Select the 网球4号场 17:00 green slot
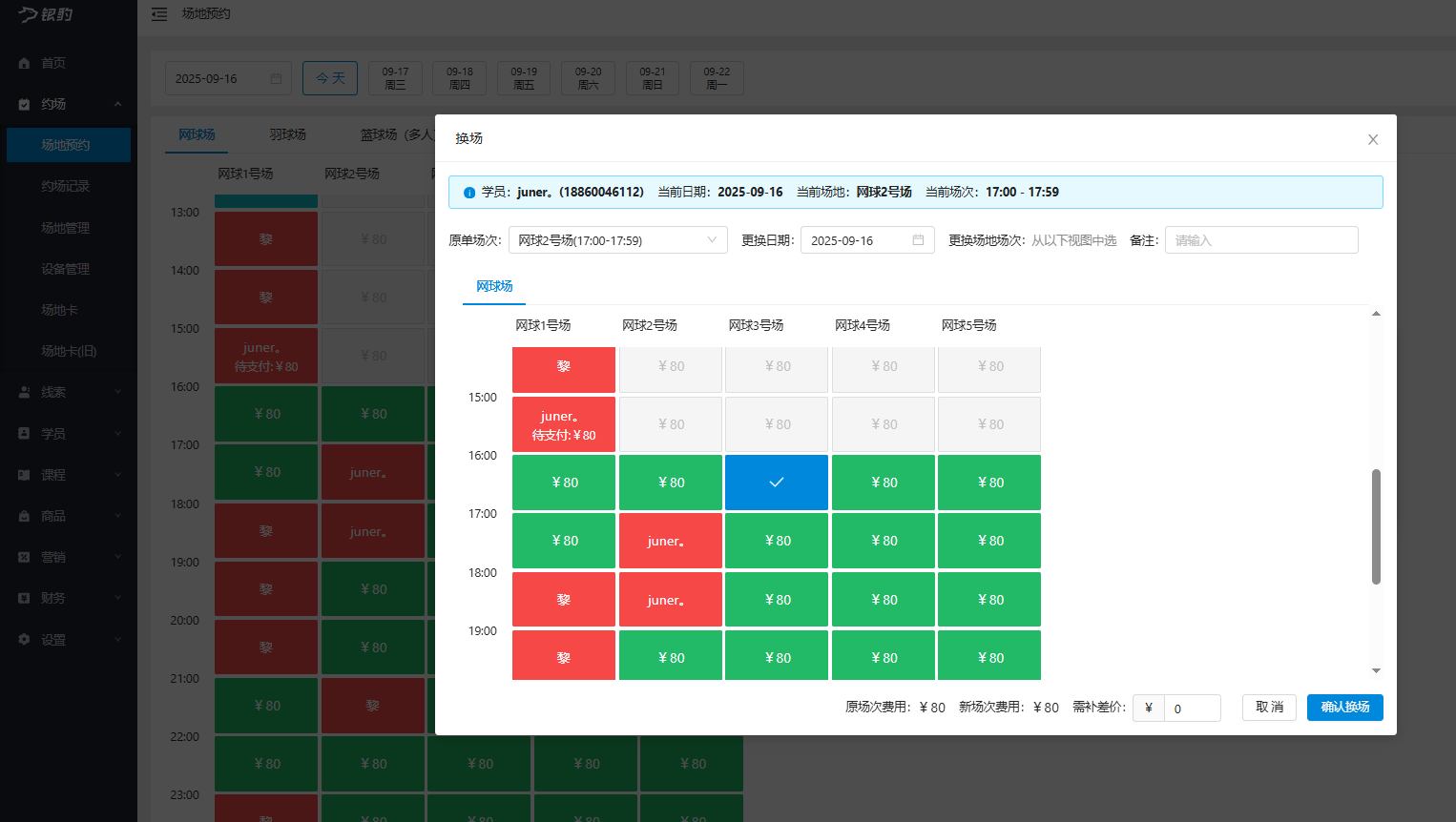1456x822 pixels. tap(883, 541)
